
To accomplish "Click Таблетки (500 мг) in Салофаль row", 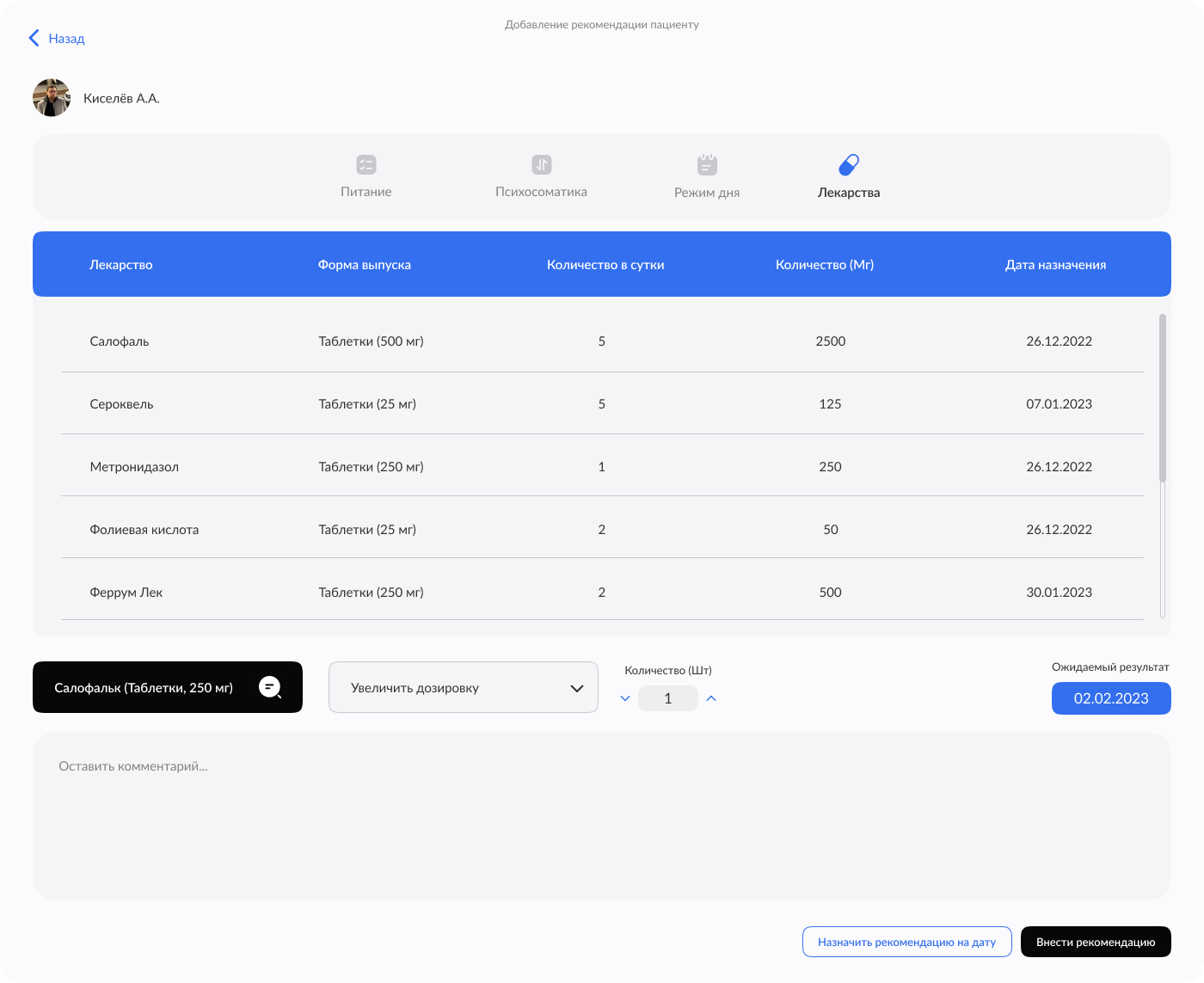I will click(371, 341).
